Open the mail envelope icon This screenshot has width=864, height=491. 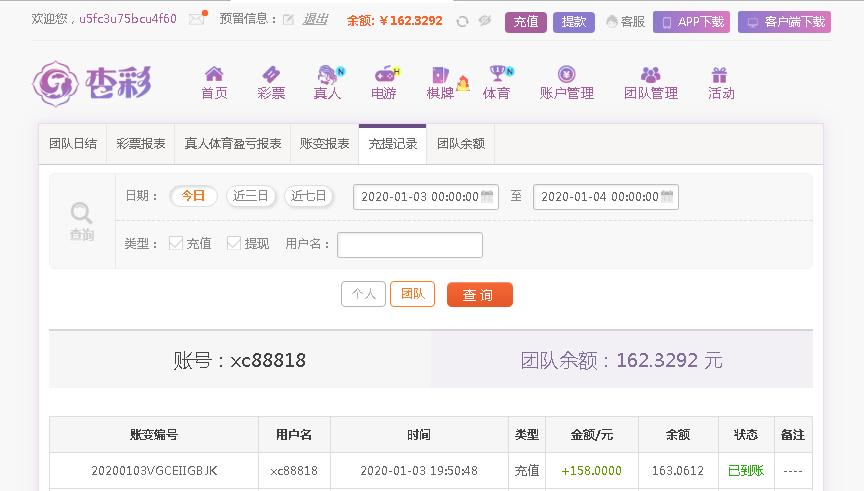tap(197, 19)
